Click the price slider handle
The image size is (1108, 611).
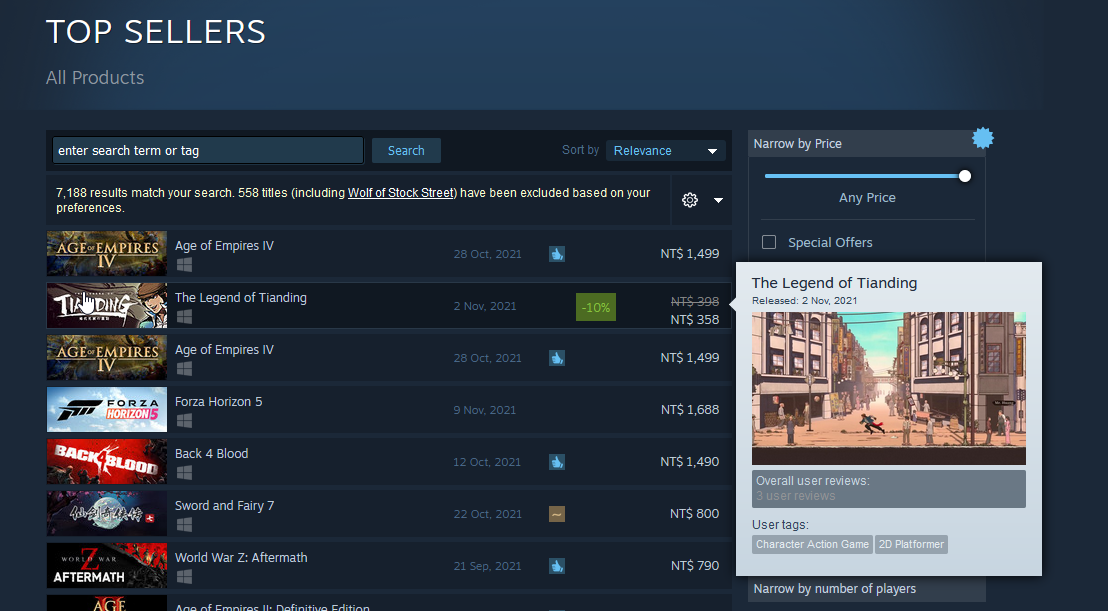pyautogui.click(x=965, y=176)
